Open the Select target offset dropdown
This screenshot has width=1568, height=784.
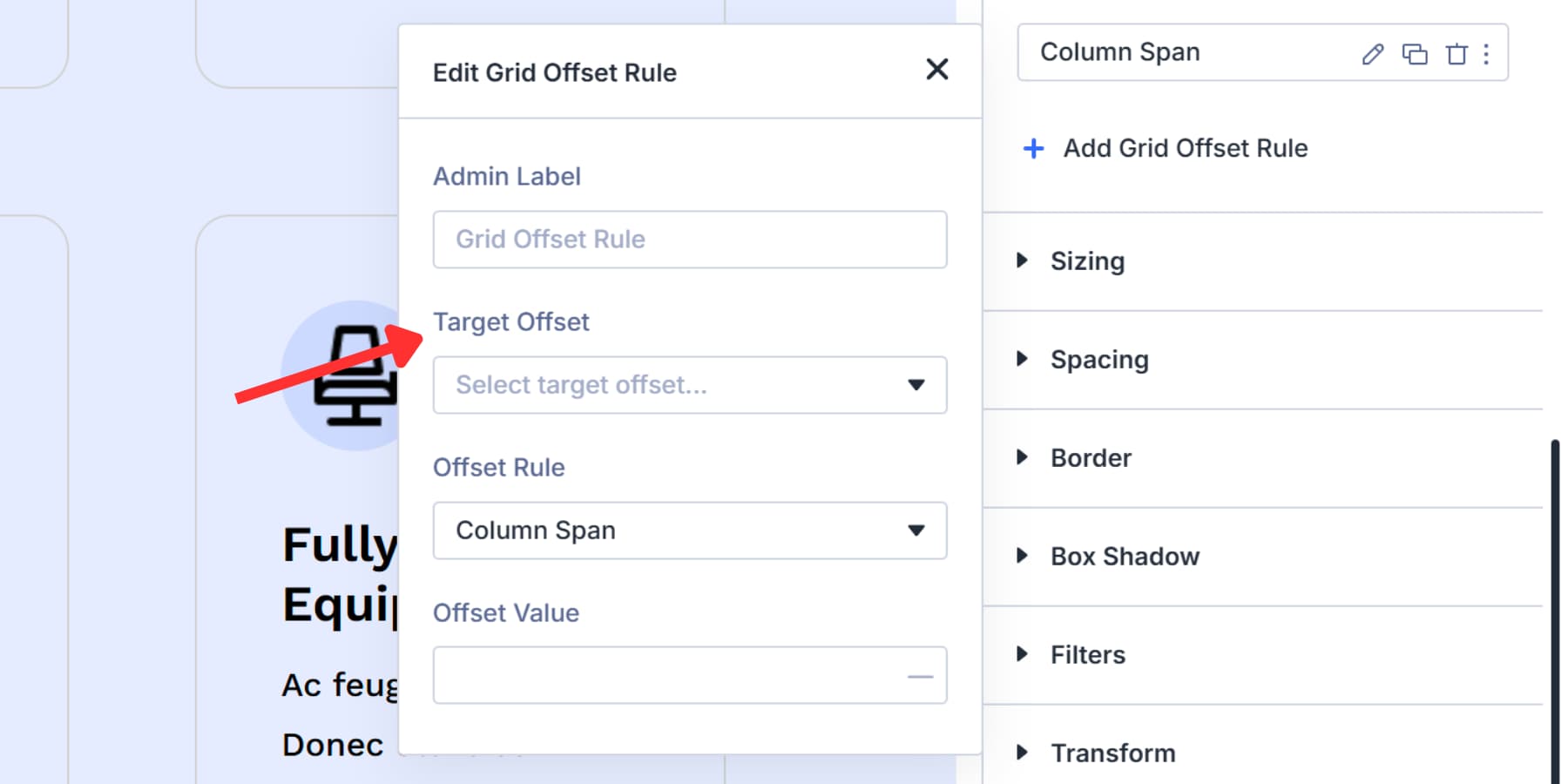click(x=689, y=385)
